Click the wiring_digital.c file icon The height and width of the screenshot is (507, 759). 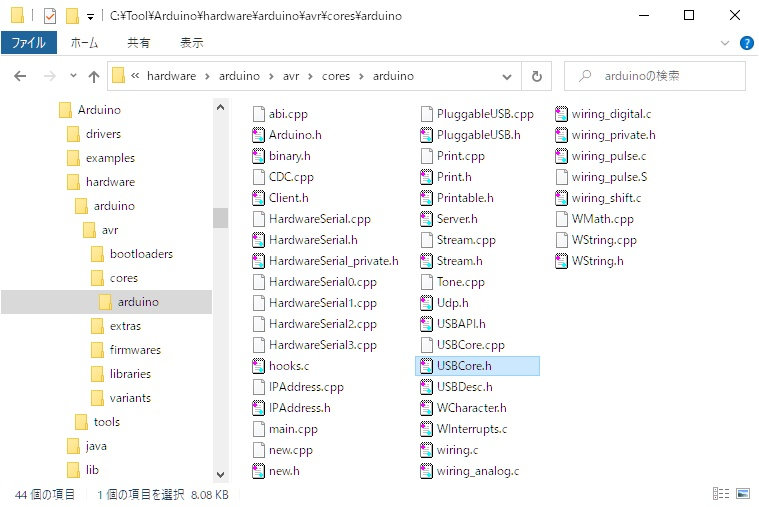click(x=562, y=114)
